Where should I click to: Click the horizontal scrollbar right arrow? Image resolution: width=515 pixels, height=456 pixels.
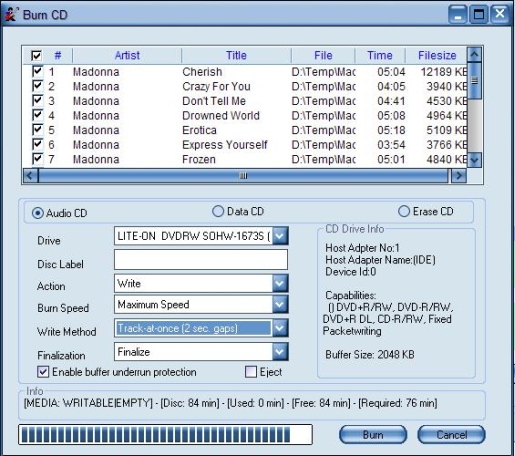[x=459, y=176]
